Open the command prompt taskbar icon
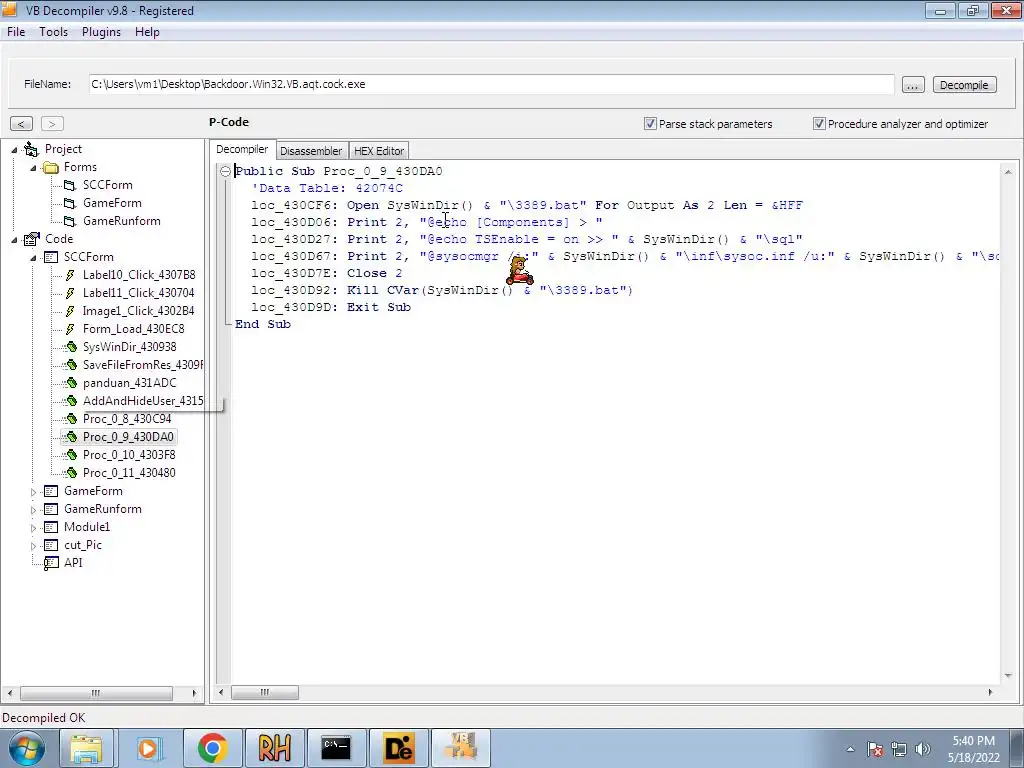The height and width of the screenshot is (768, 1024). pos(336,748)
